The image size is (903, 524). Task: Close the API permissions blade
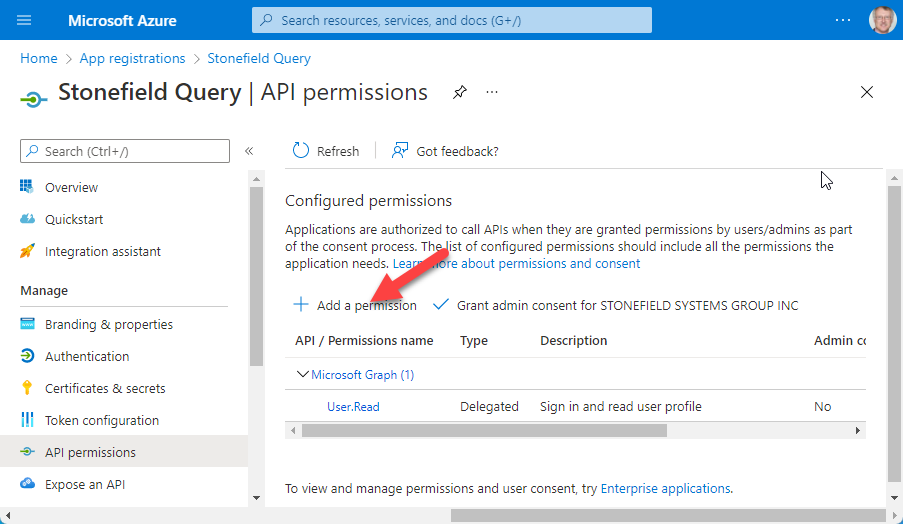pos(867,92)
